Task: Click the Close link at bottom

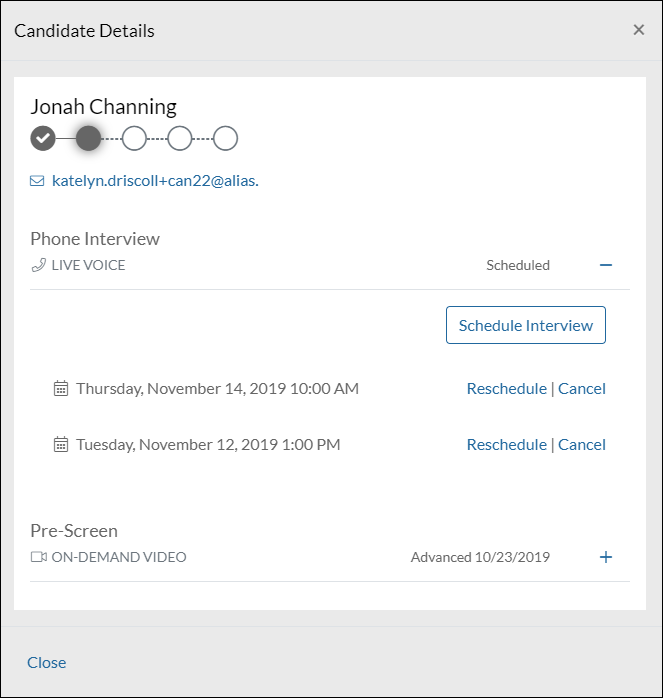Action: (46, 662)
